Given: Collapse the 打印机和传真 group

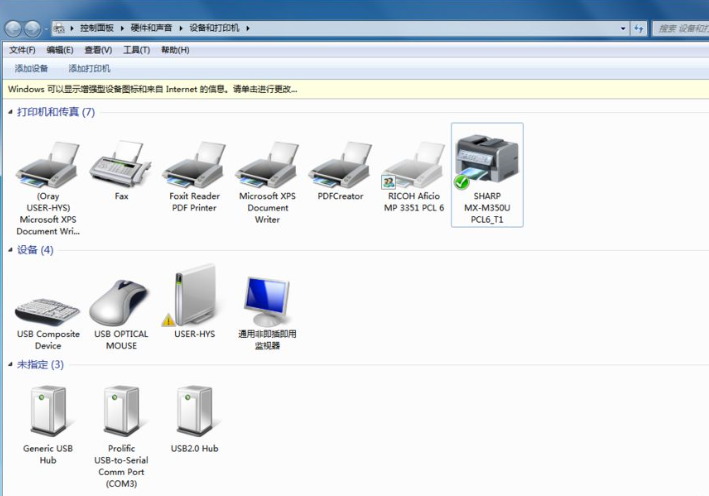Looking at the screenshot, I should click(11, 112).
